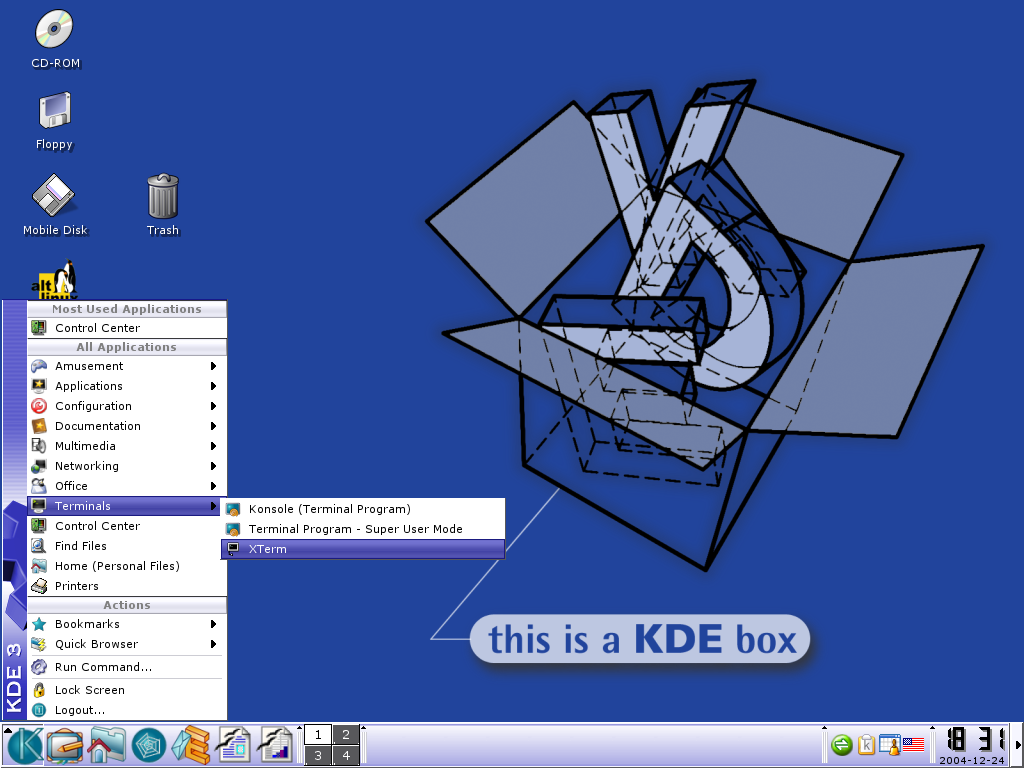The width and height of the screenshot is (1024, 768).
Task: Open the OpenOffice Writer panel icon
Action: pos(234,745)
